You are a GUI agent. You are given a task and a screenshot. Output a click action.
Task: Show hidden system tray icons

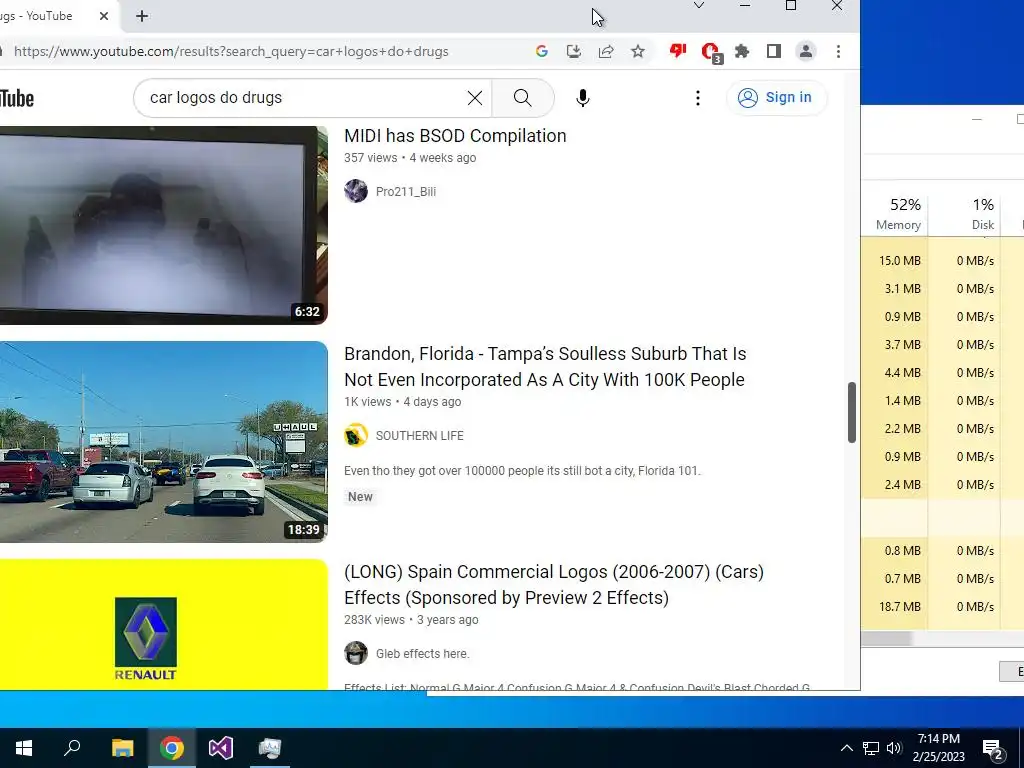[846, 748]
